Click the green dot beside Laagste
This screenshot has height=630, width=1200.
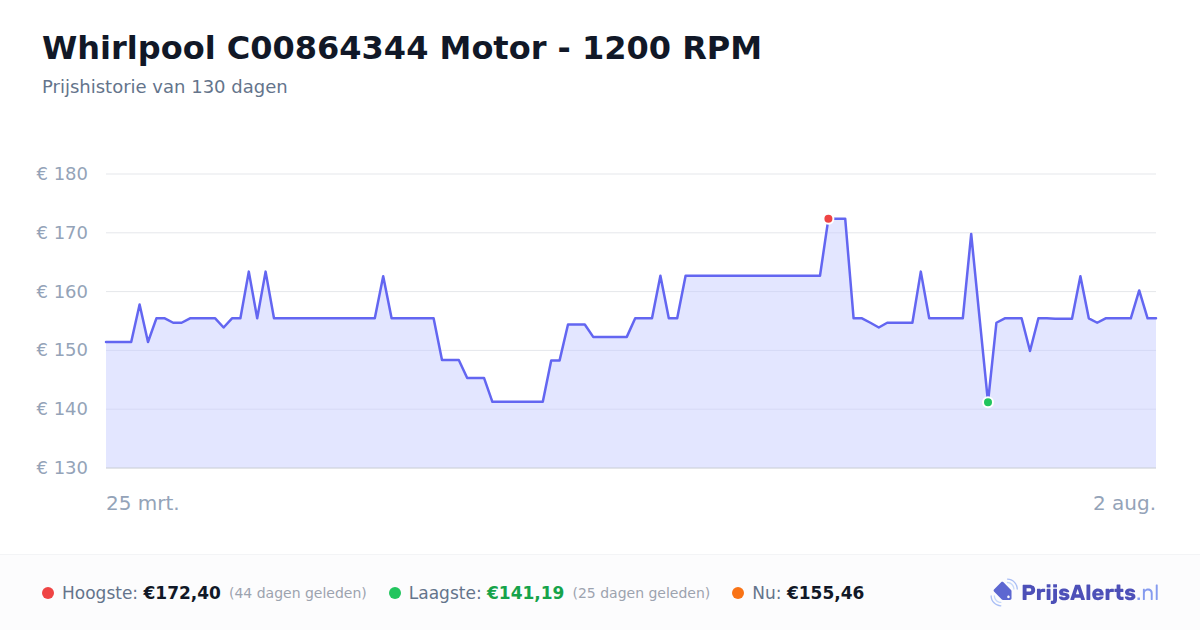coord(395,593)
